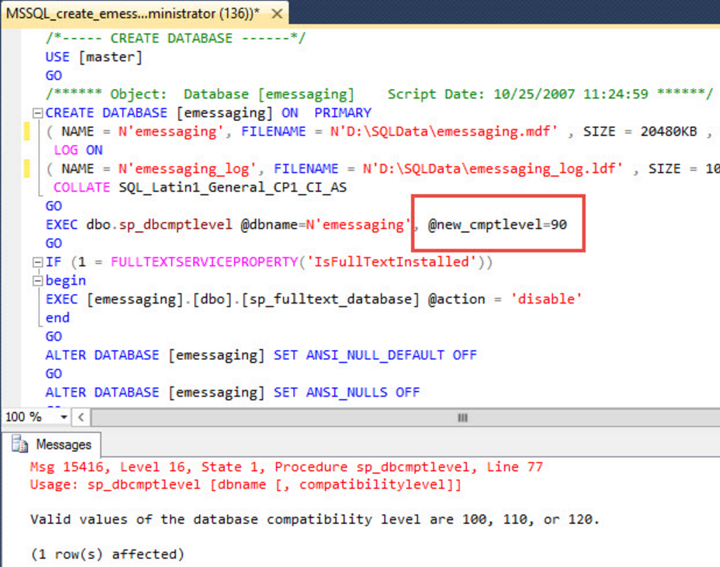Click on 'USE [master]' line

(94, 57)
